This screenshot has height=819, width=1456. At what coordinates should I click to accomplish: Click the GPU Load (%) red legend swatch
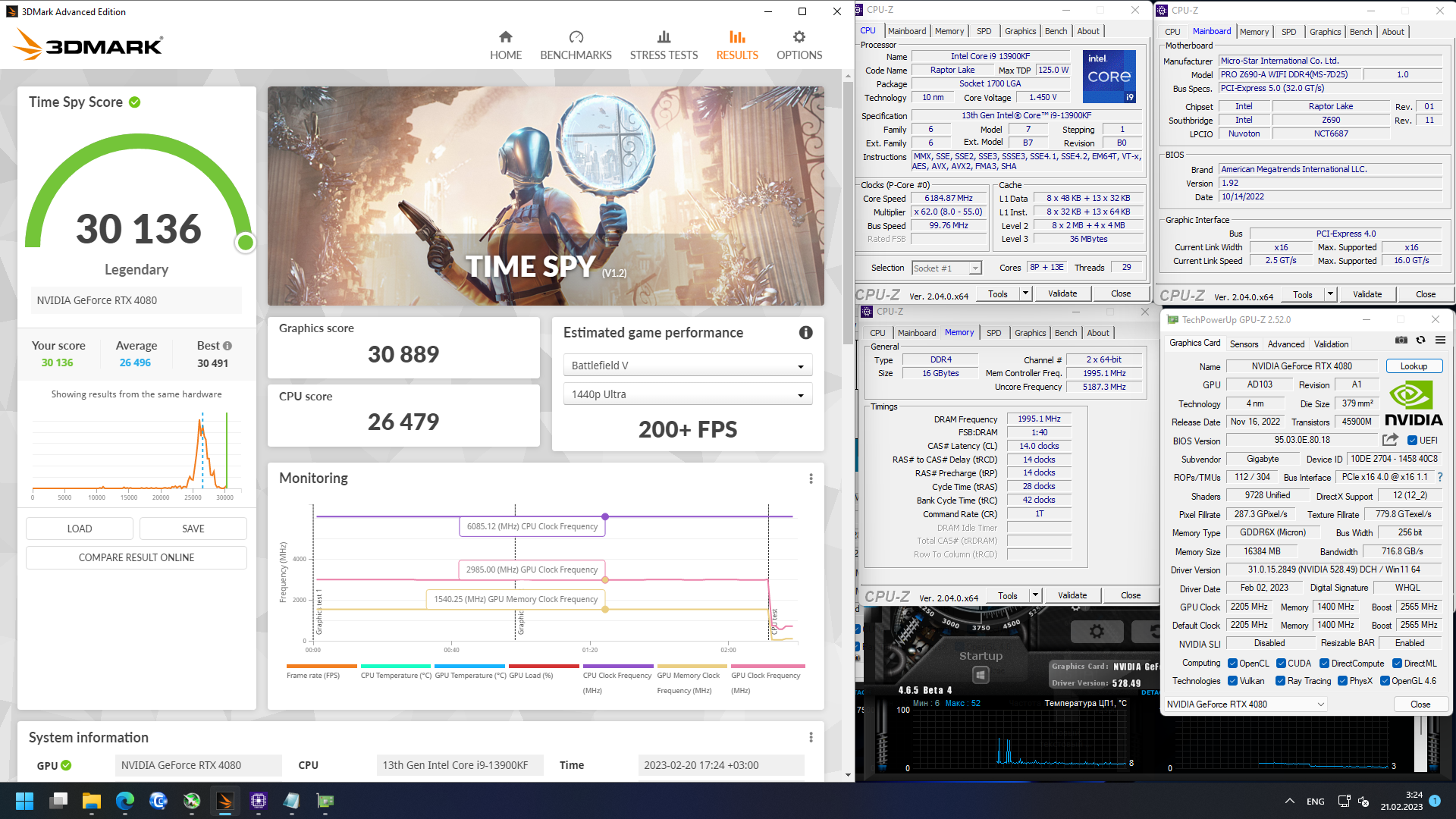[x=544, y=667]
